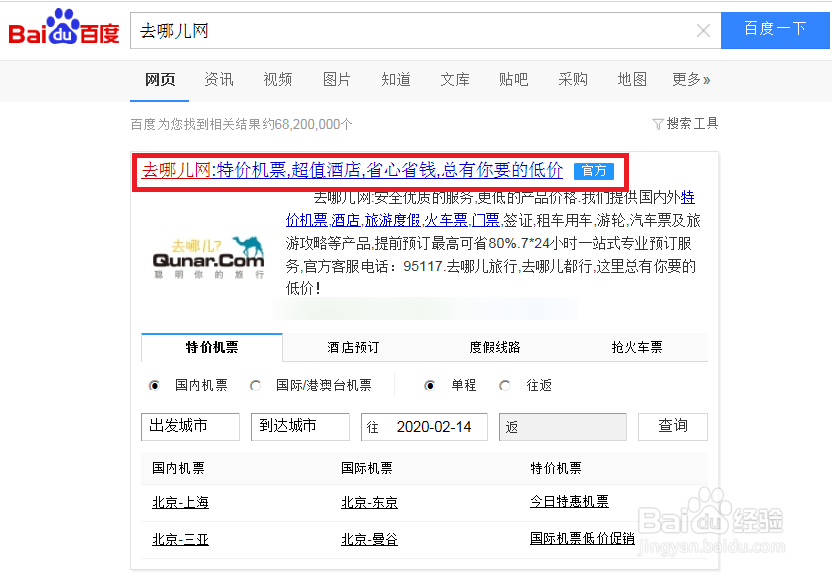Click the result count text 约68,200,000个

pyautogui.click(x=307, y=125)
